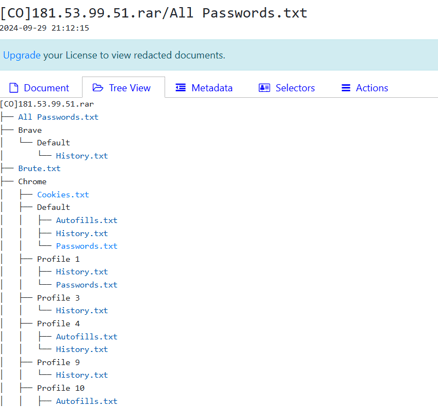This screenshot has width=438, height=411.
Task: Click the root [CO]181.53.99.51.rar tree node
Action: (47, 104)
